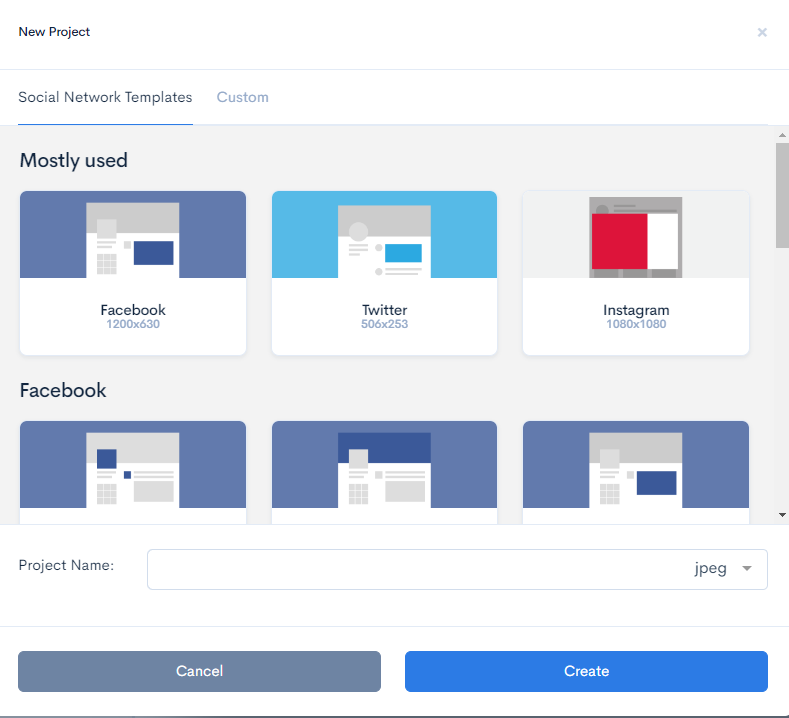
Task: Select Facebook profile picture template in Facebook section
Action: [132, 465]
